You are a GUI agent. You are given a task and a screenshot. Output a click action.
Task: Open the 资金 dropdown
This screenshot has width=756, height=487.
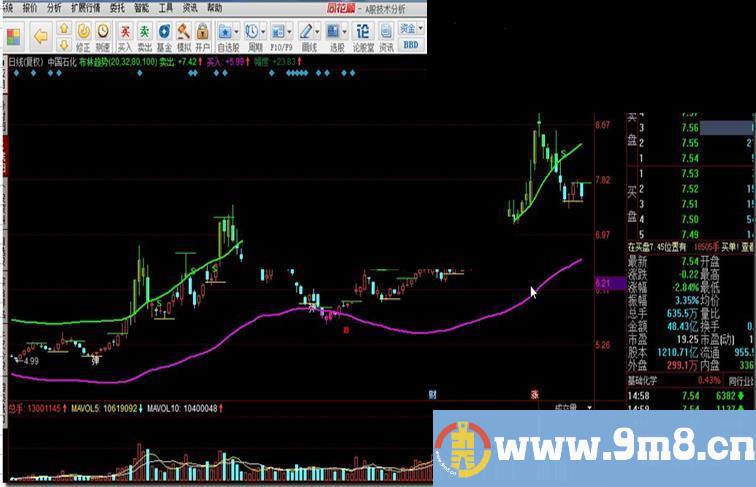410,30
